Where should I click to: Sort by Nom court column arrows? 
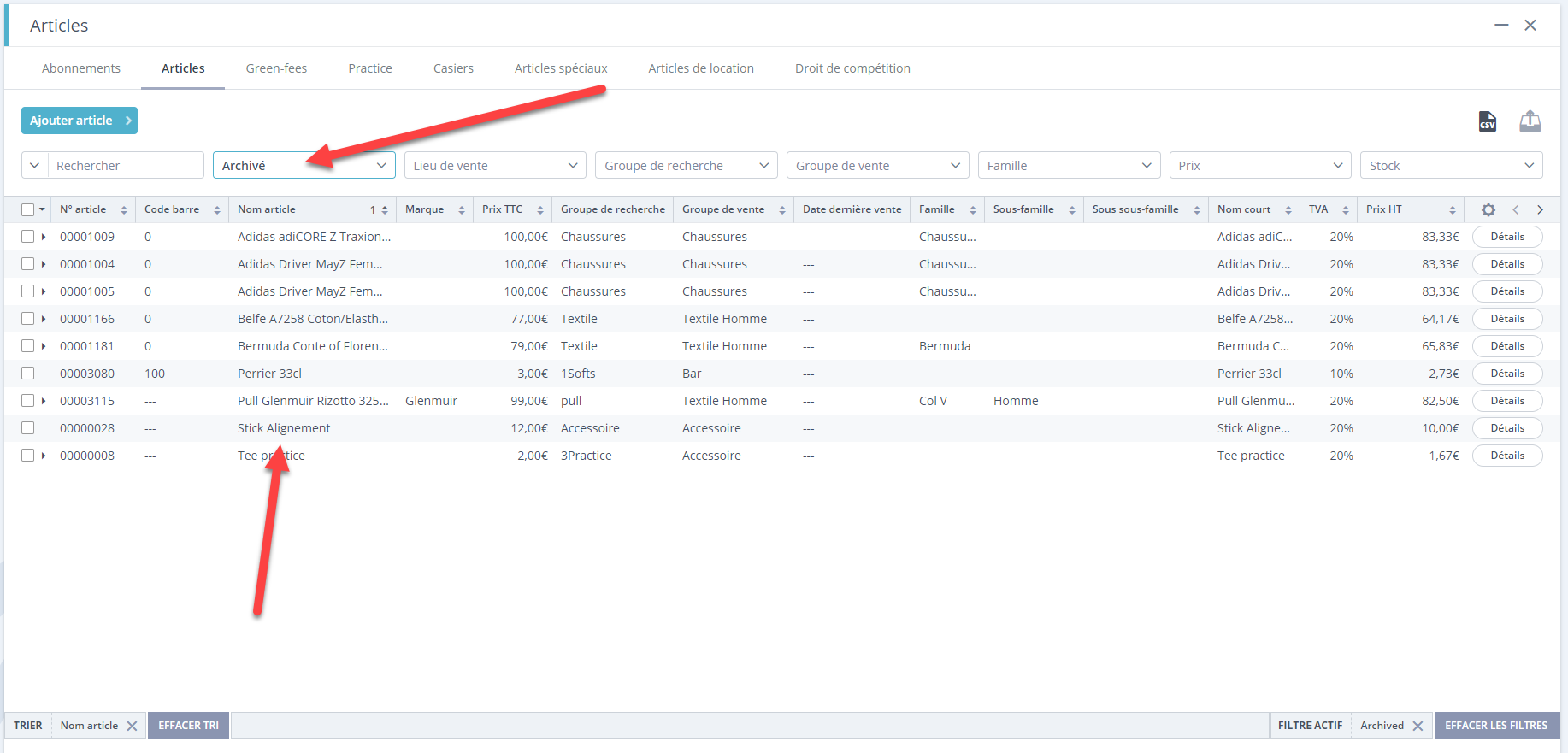pyautogui.click(x=1288, y=210)
